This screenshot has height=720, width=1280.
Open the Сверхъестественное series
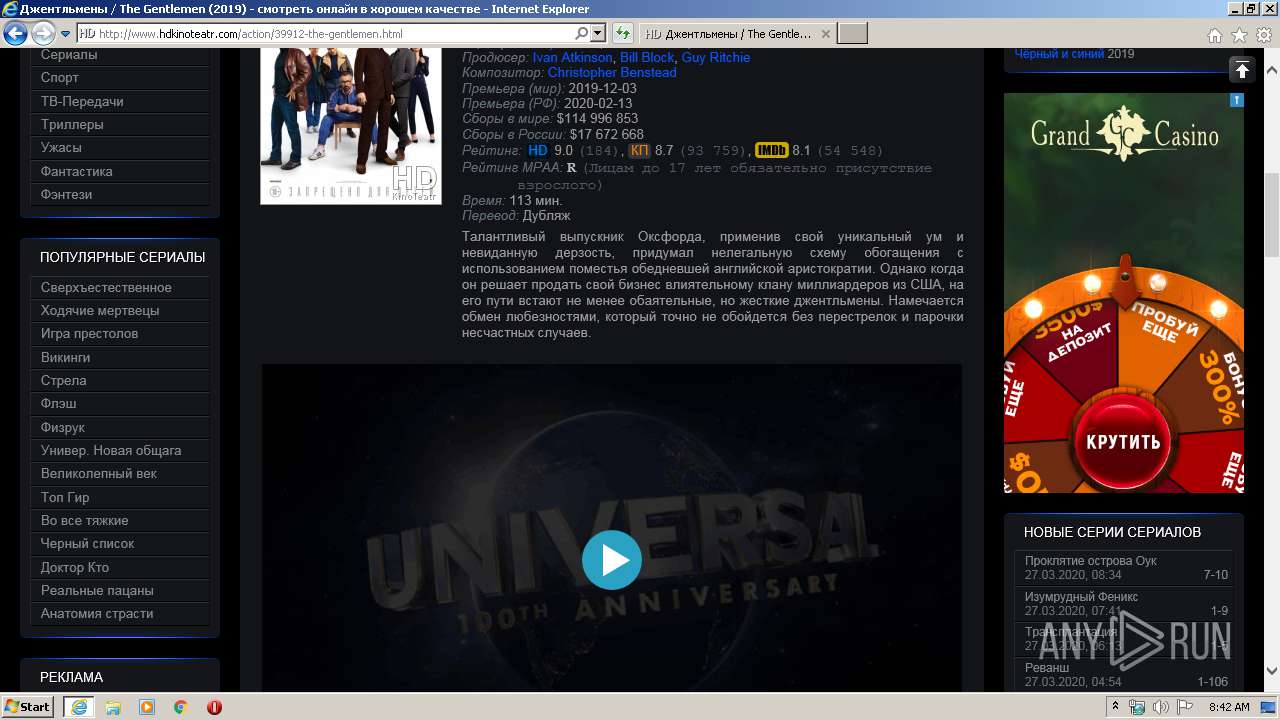tap(120, 287)
